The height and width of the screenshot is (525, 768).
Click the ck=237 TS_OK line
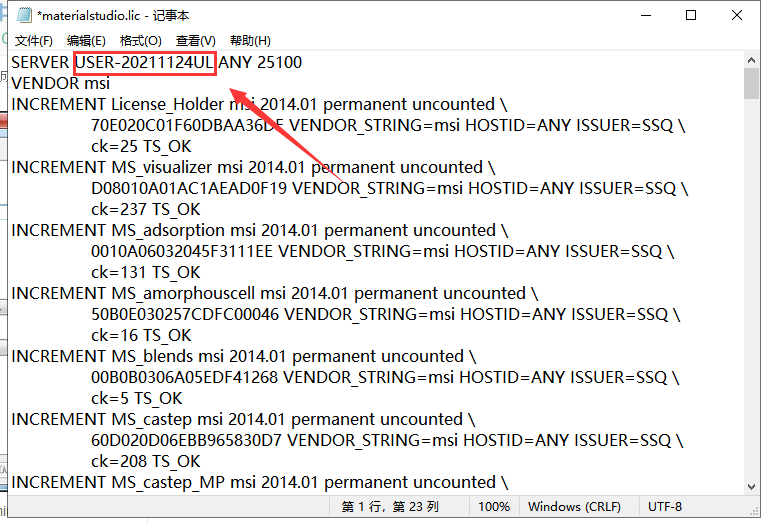pyautogui.click(x=145, y=210)
